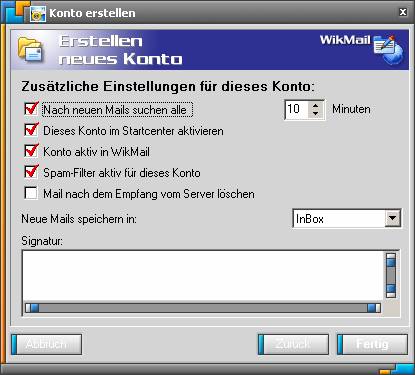This screenshot has width=415, height=375.
Task: Click the horizontal scrollbar track in Signatur box
Action: click(x=203, y=308)
